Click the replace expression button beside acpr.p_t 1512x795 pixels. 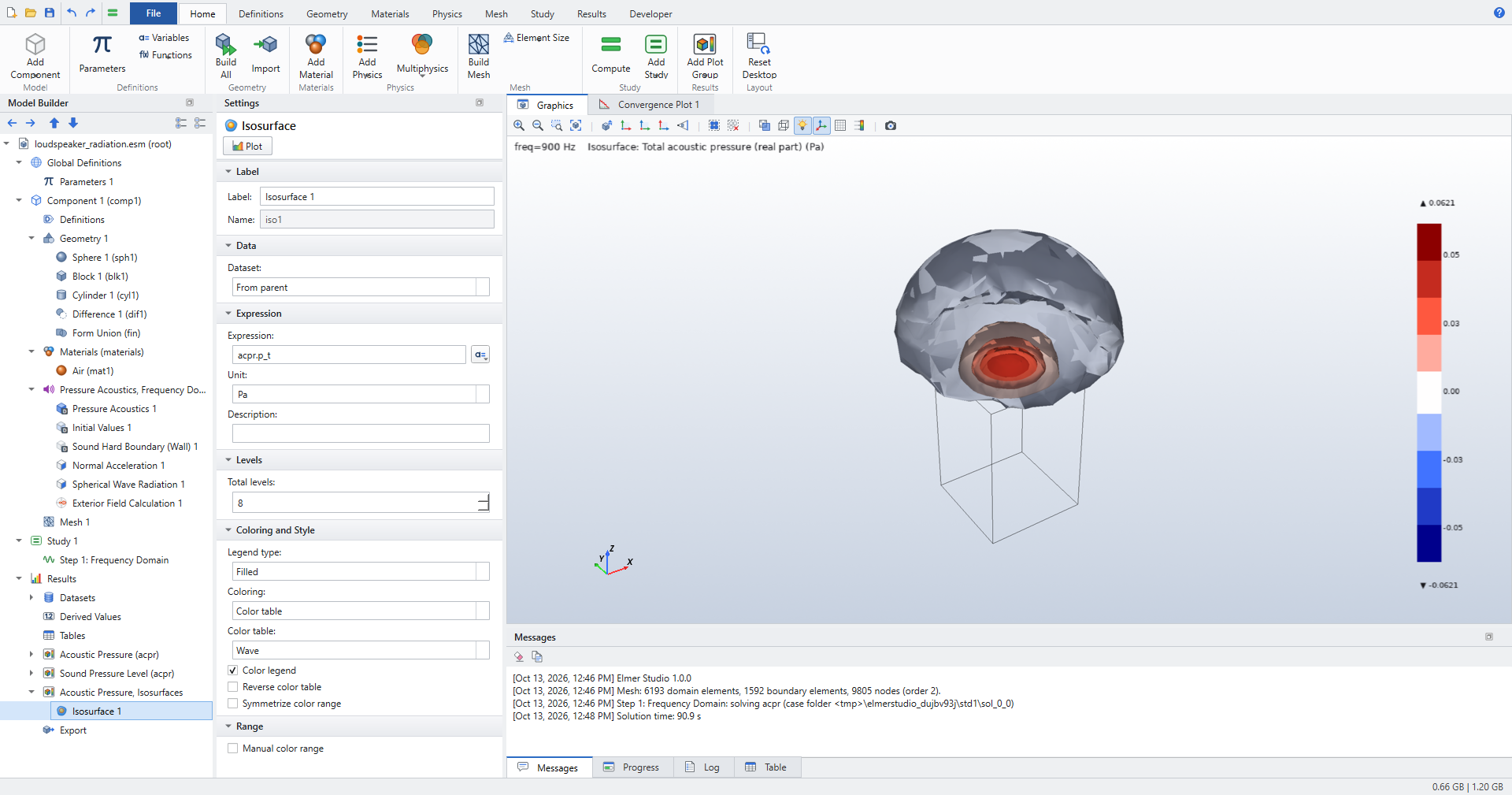coord(480,355)
